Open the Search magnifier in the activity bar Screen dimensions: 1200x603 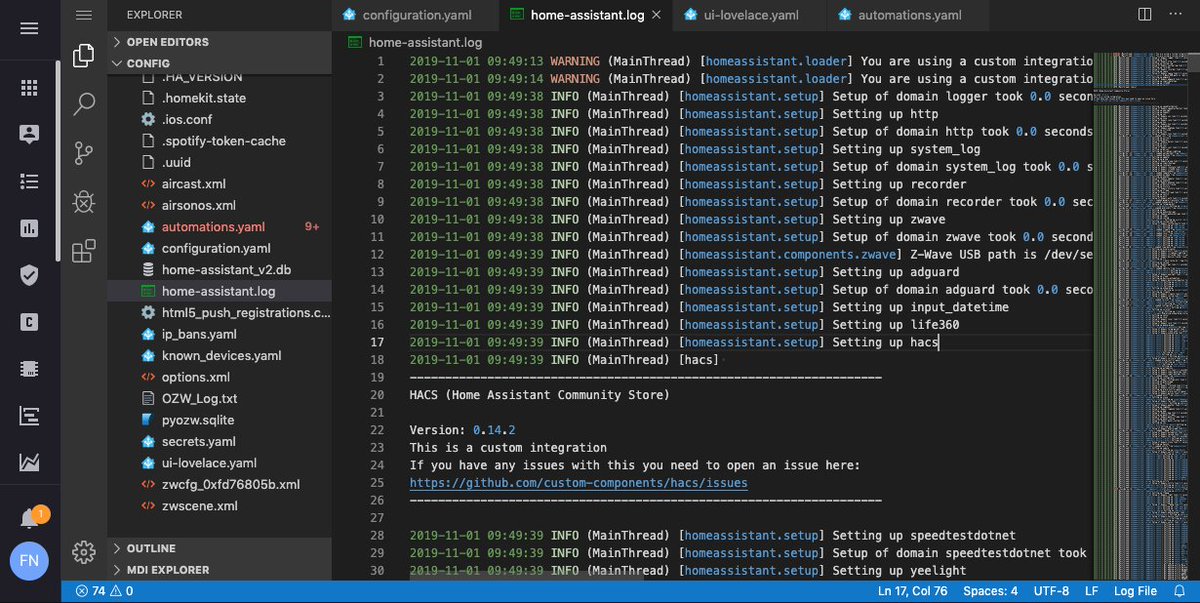pos(84,104)
